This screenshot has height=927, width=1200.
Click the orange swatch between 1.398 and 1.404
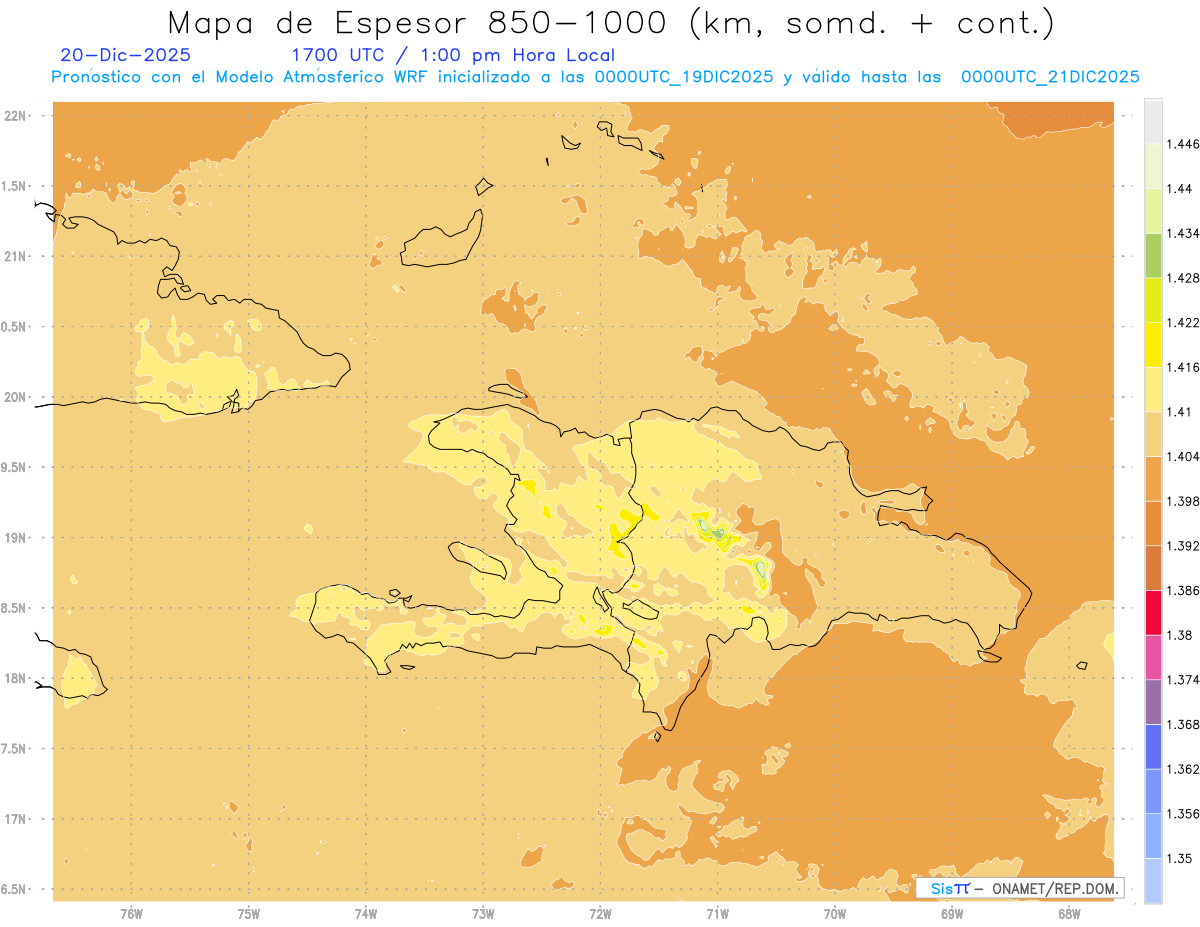(x=1153, y=478)
